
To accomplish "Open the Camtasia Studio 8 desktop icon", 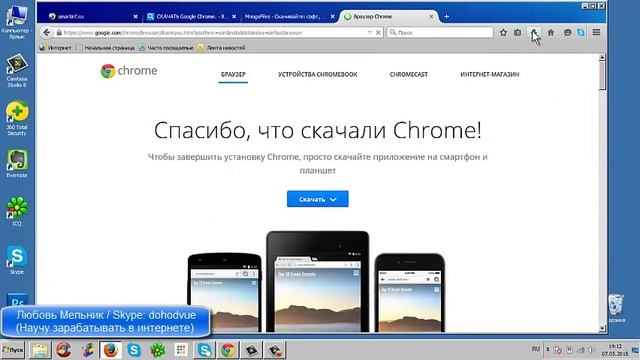I will [17, 70].
